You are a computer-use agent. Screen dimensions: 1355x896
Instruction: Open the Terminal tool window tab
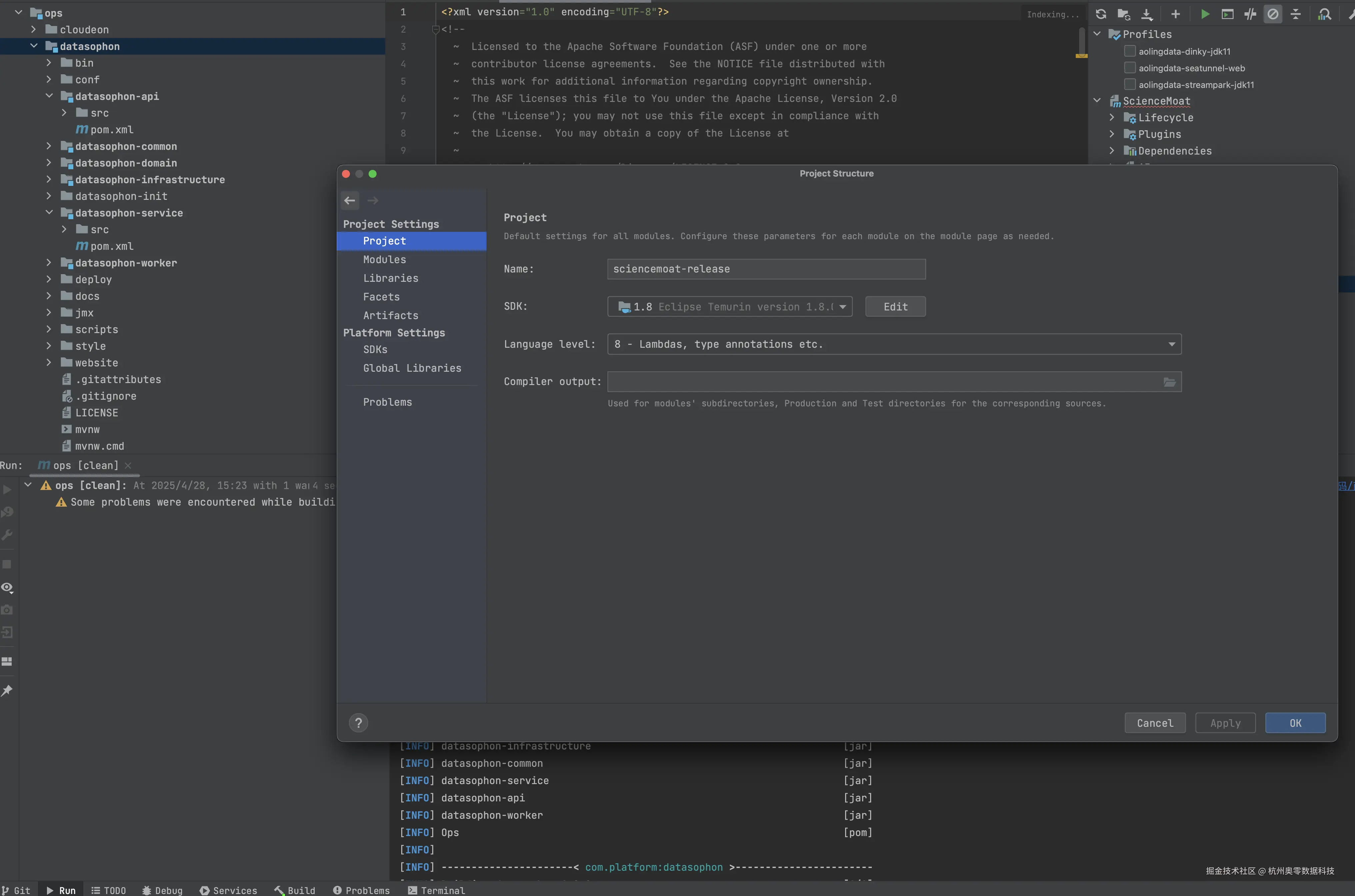point(436,890)
